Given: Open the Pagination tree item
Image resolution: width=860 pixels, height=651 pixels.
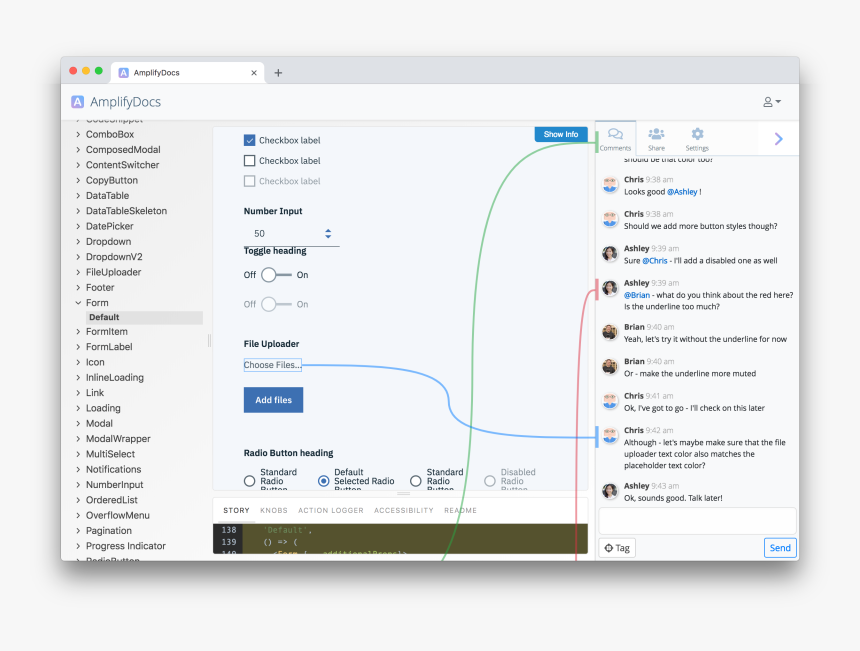Looking at the screenshot, I should (x=109, y=531).
